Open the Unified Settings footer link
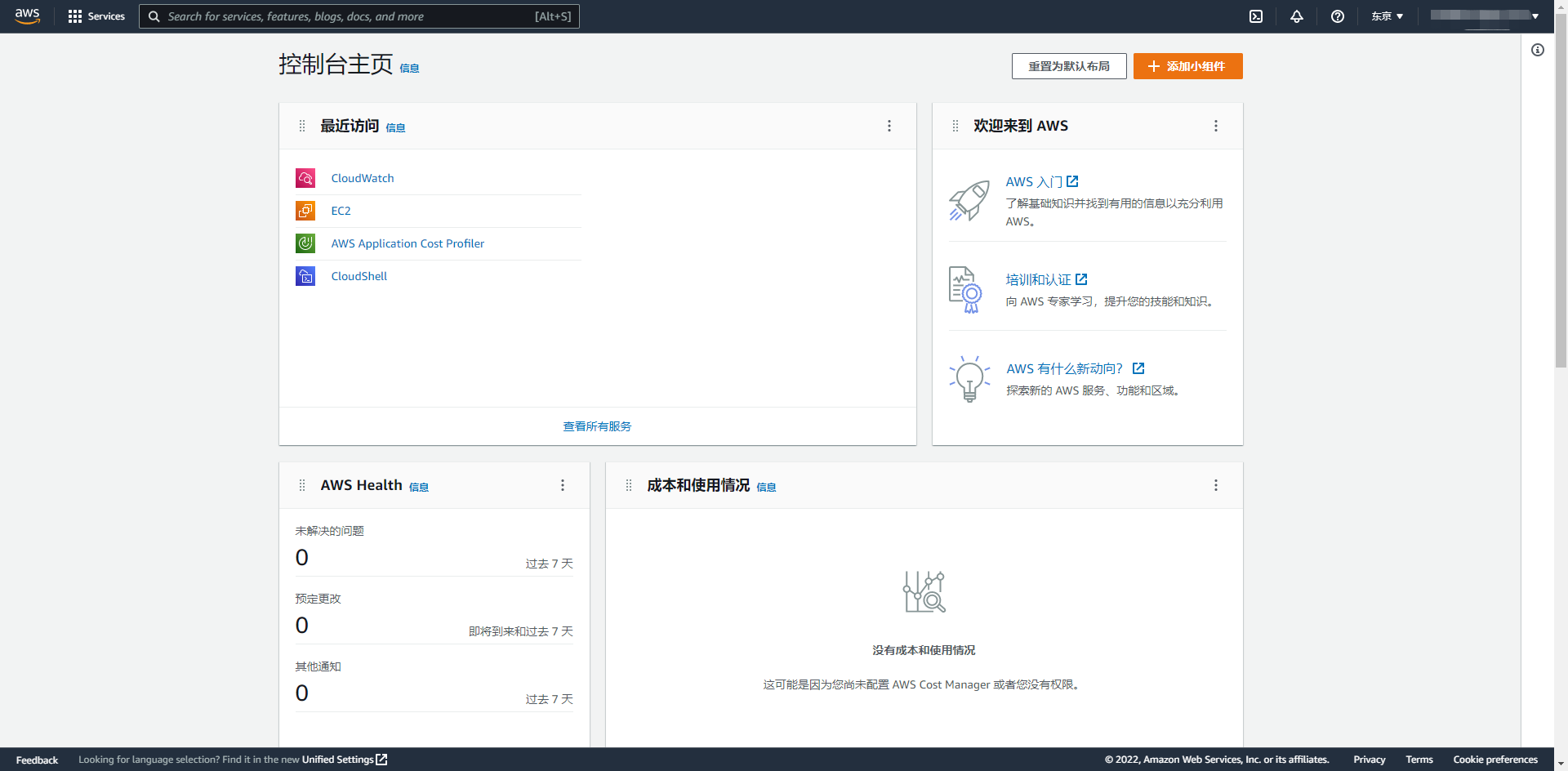Screen dimensions: 1568x771 (345, 760)
